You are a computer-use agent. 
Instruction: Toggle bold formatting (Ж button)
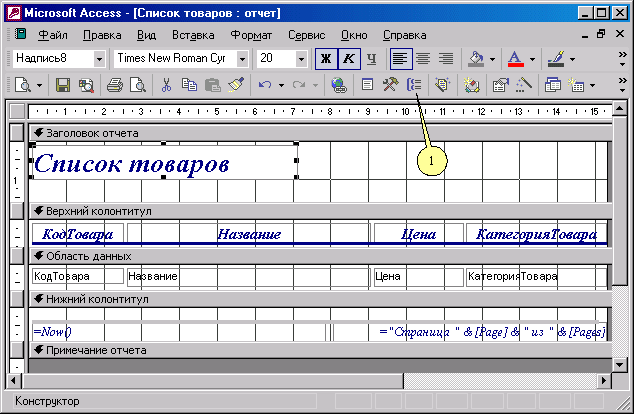(x=324, y=59)
